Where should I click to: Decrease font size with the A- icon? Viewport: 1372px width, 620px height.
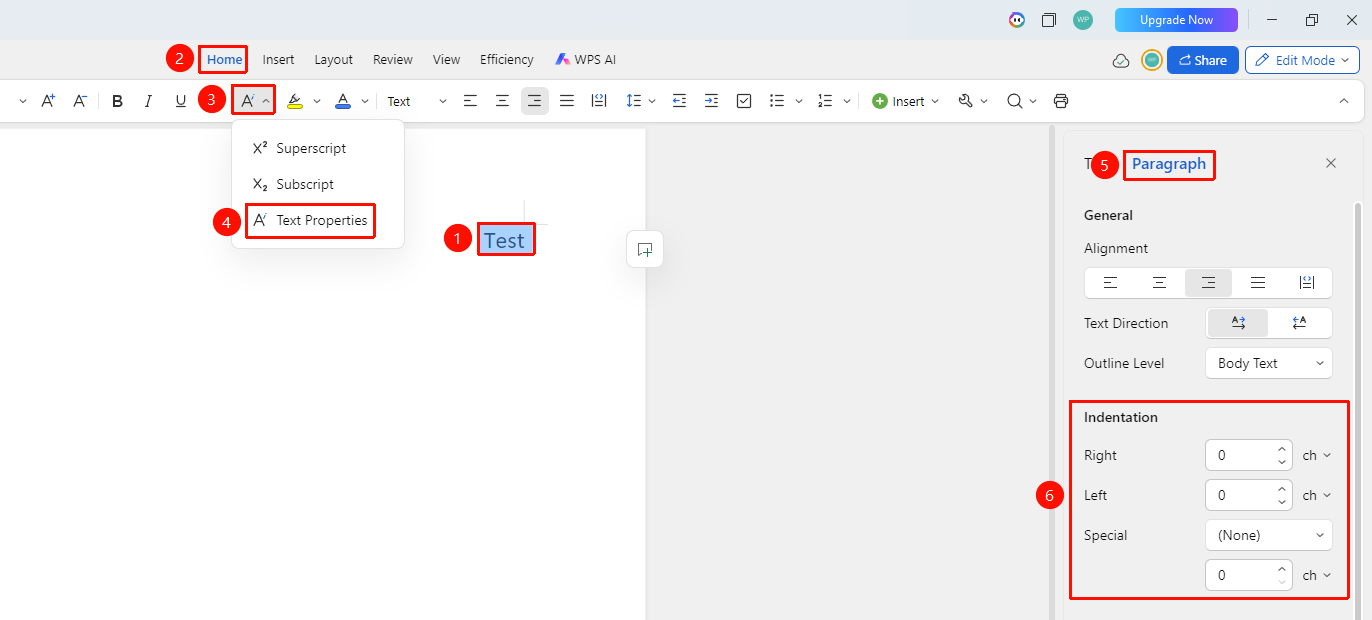pos(81,101)
